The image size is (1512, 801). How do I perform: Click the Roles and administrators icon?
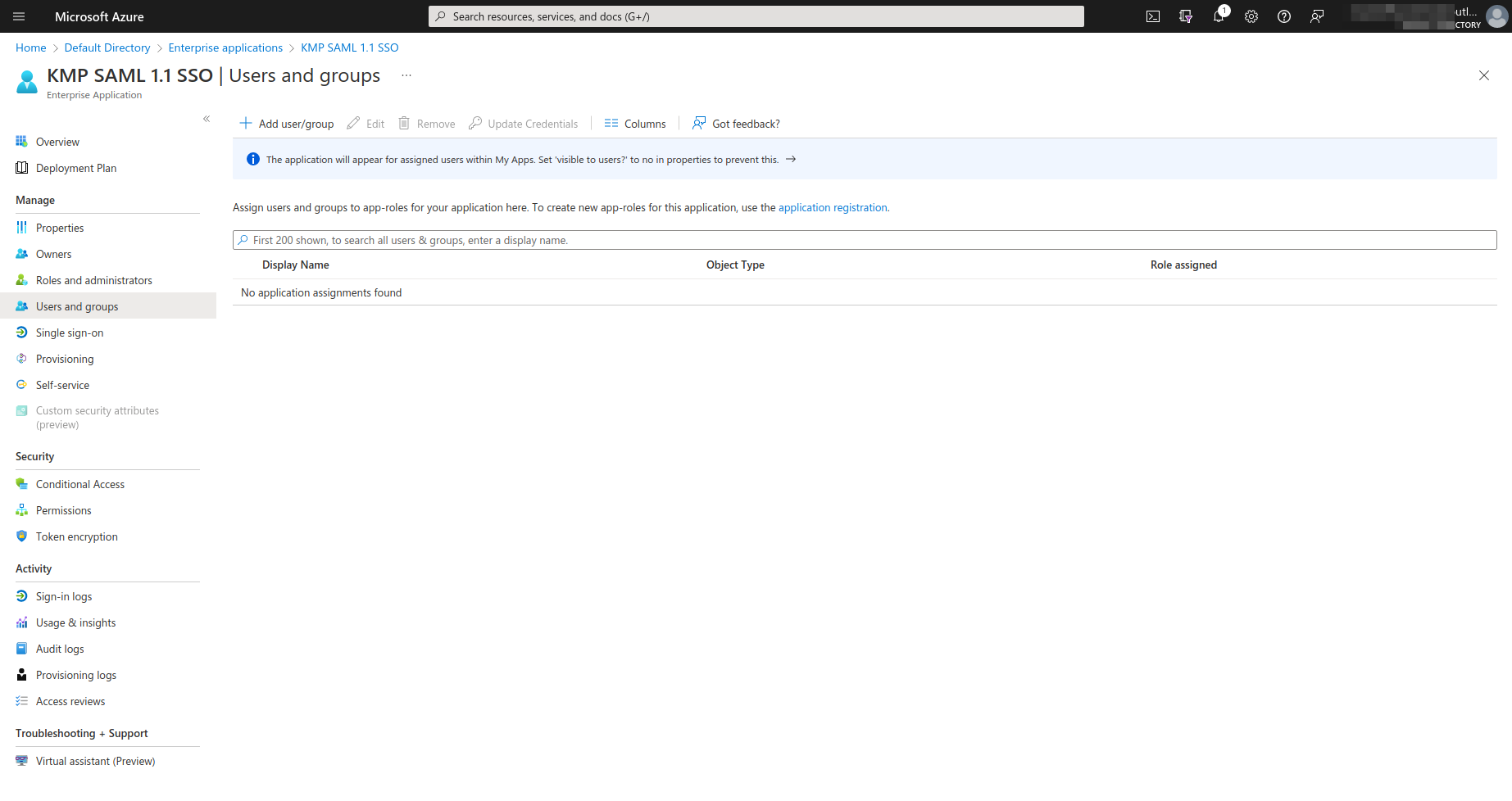point(22,280)
